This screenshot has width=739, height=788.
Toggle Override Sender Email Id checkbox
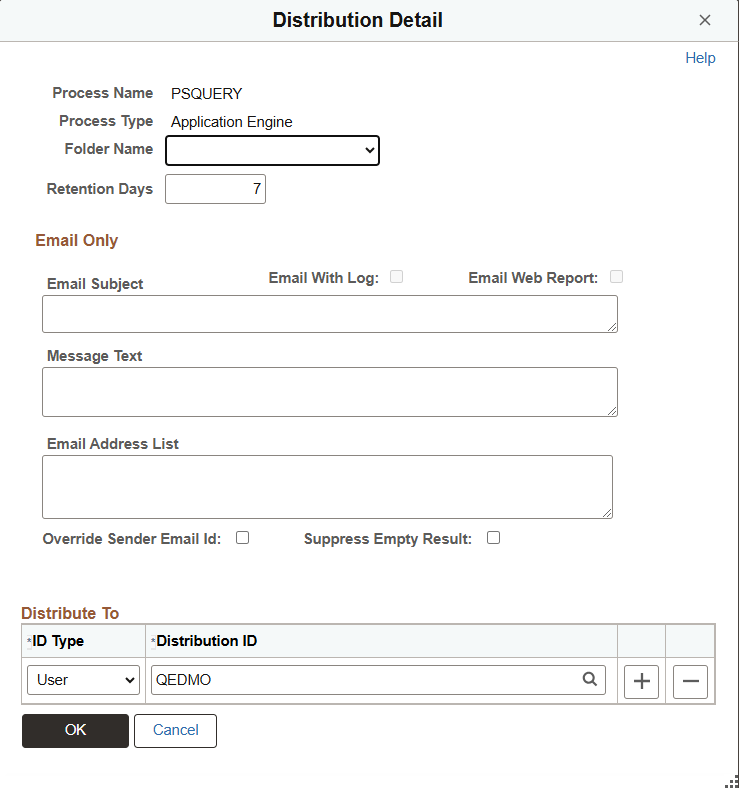242,538
